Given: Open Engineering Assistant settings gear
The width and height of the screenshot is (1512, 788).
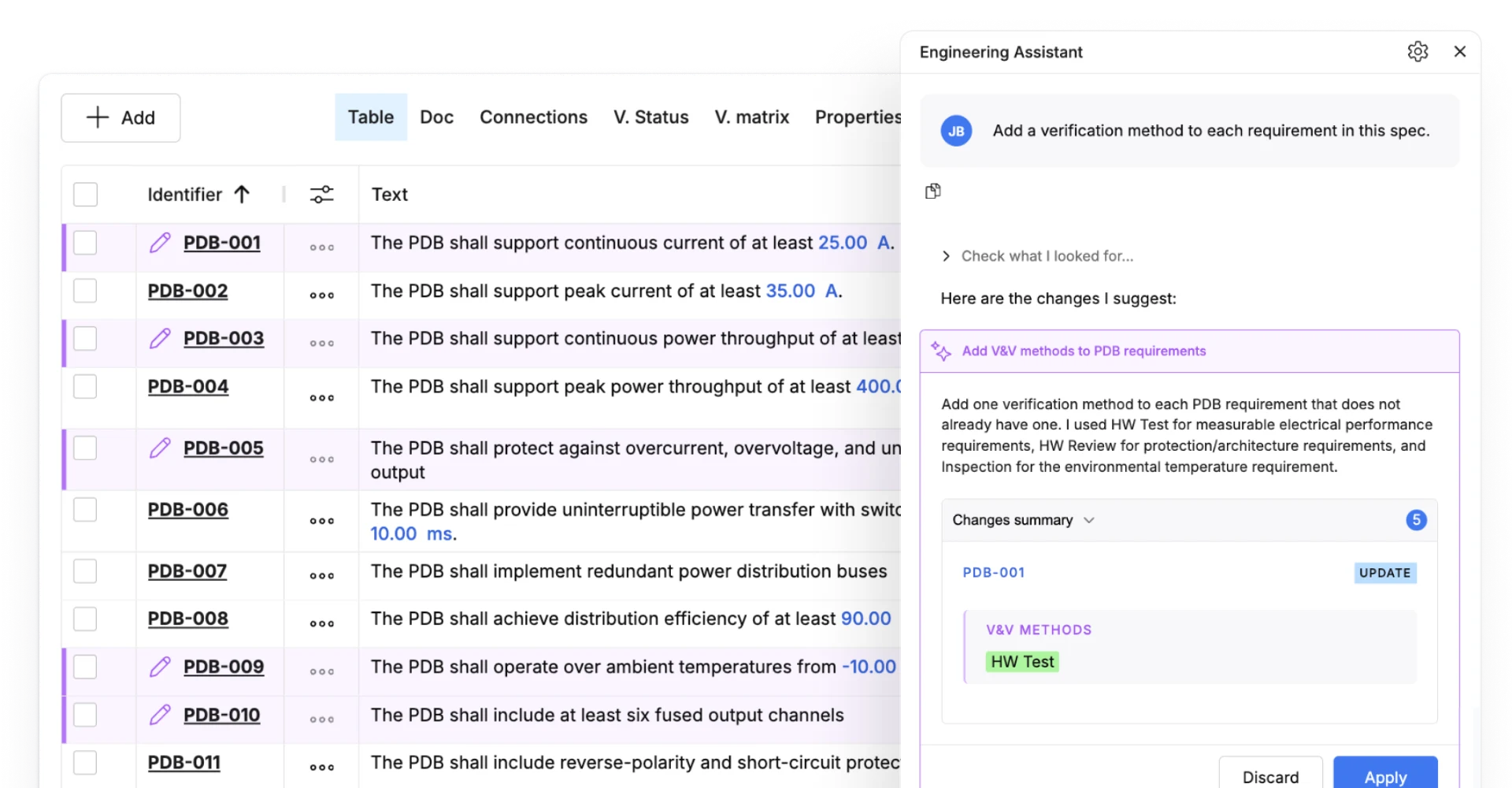Looking at the screenshot, I should pos(1417,52).
